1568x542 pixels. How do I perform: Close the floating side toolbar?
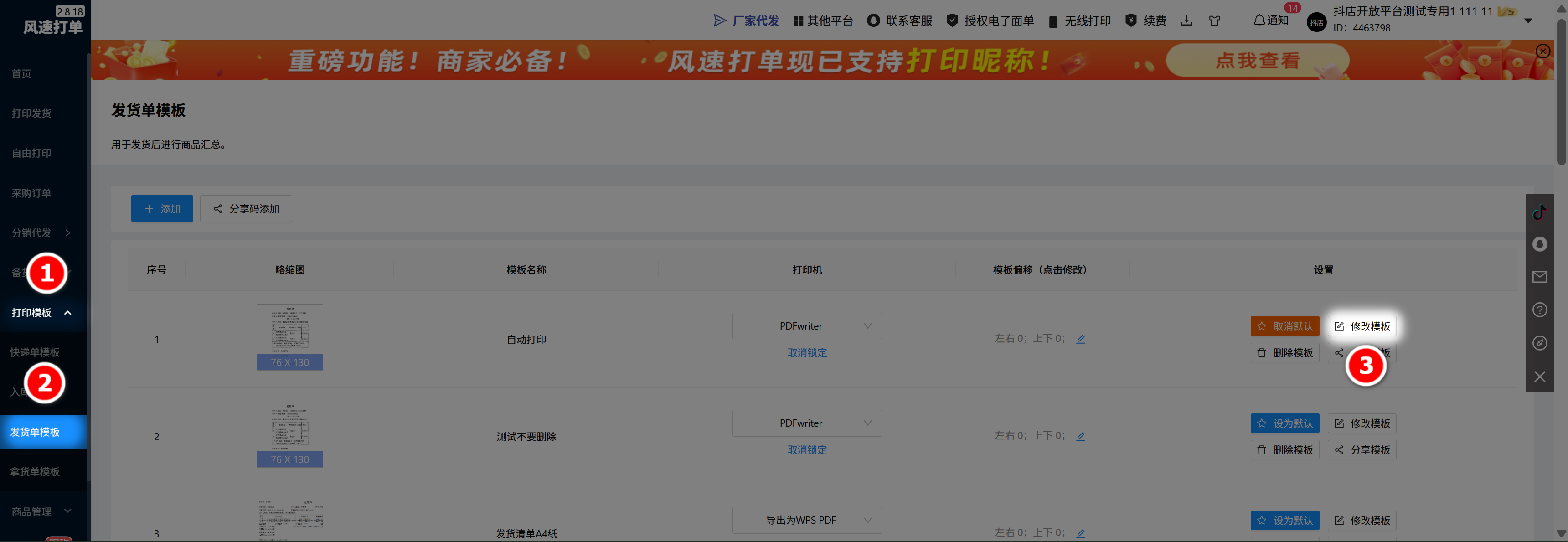click(x=1539, y=377)
